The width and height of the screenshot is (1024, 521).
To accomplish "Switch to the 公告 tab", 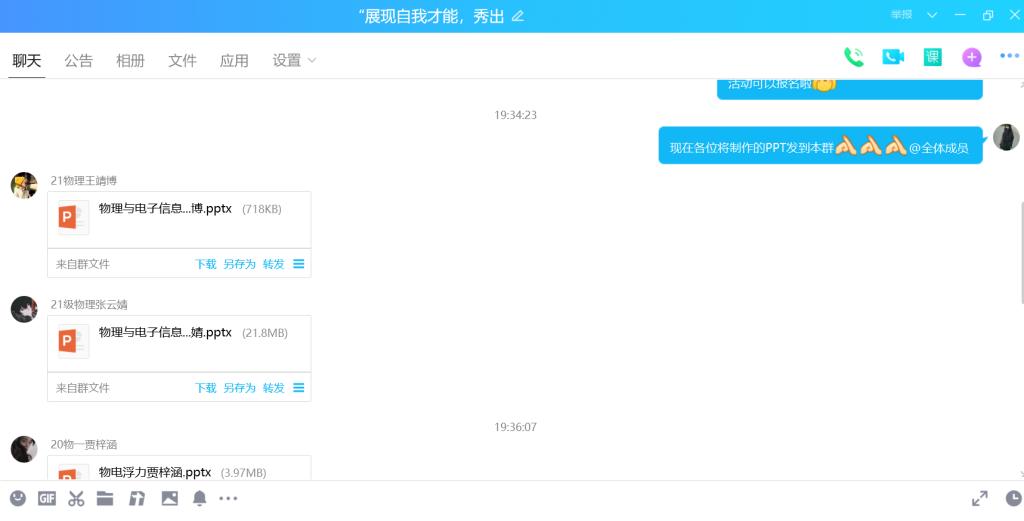I will [78, 61].
